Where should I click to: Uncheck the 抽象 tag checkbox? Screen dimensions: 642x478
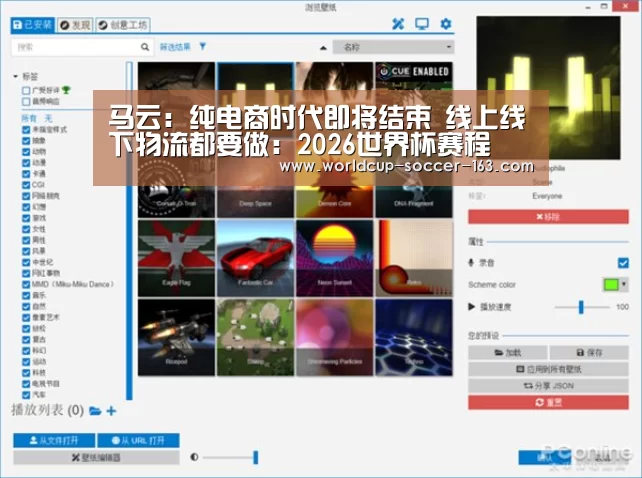tap(26, 140)
